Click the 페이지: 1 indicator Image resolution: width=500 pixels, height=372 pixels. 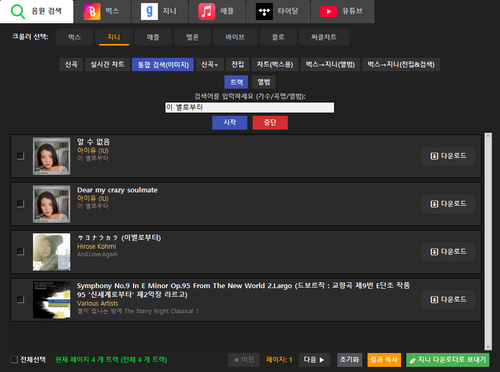click(279, 360)
